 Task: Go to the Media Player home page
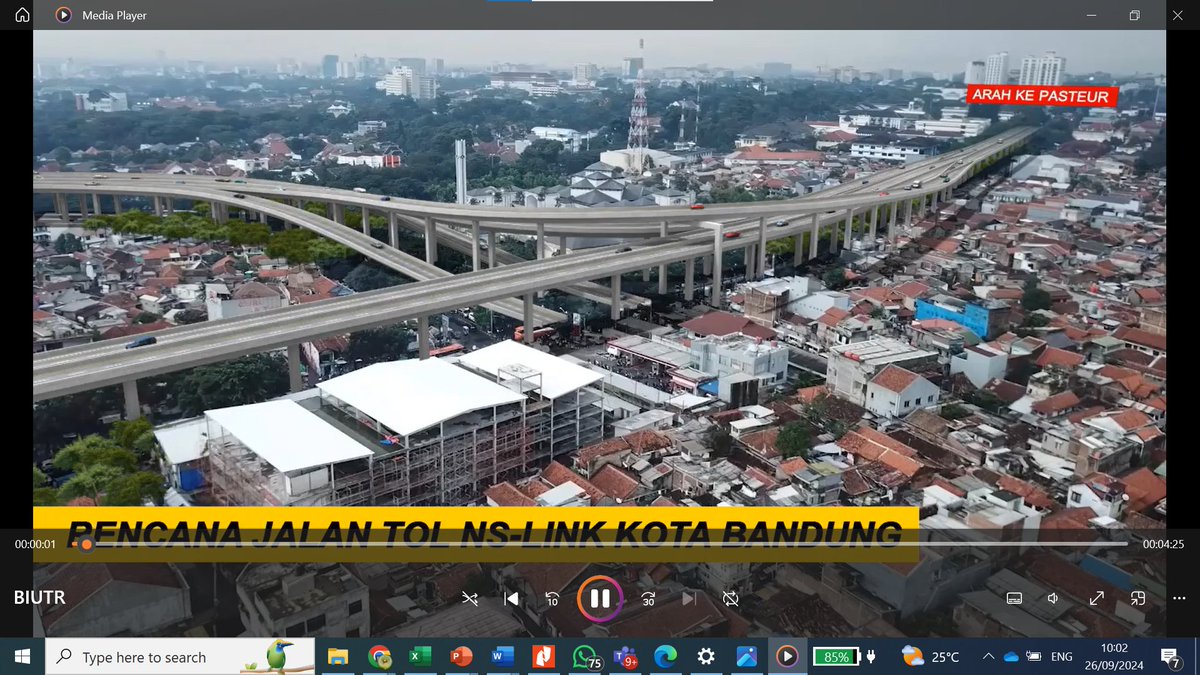coord(22,15)
